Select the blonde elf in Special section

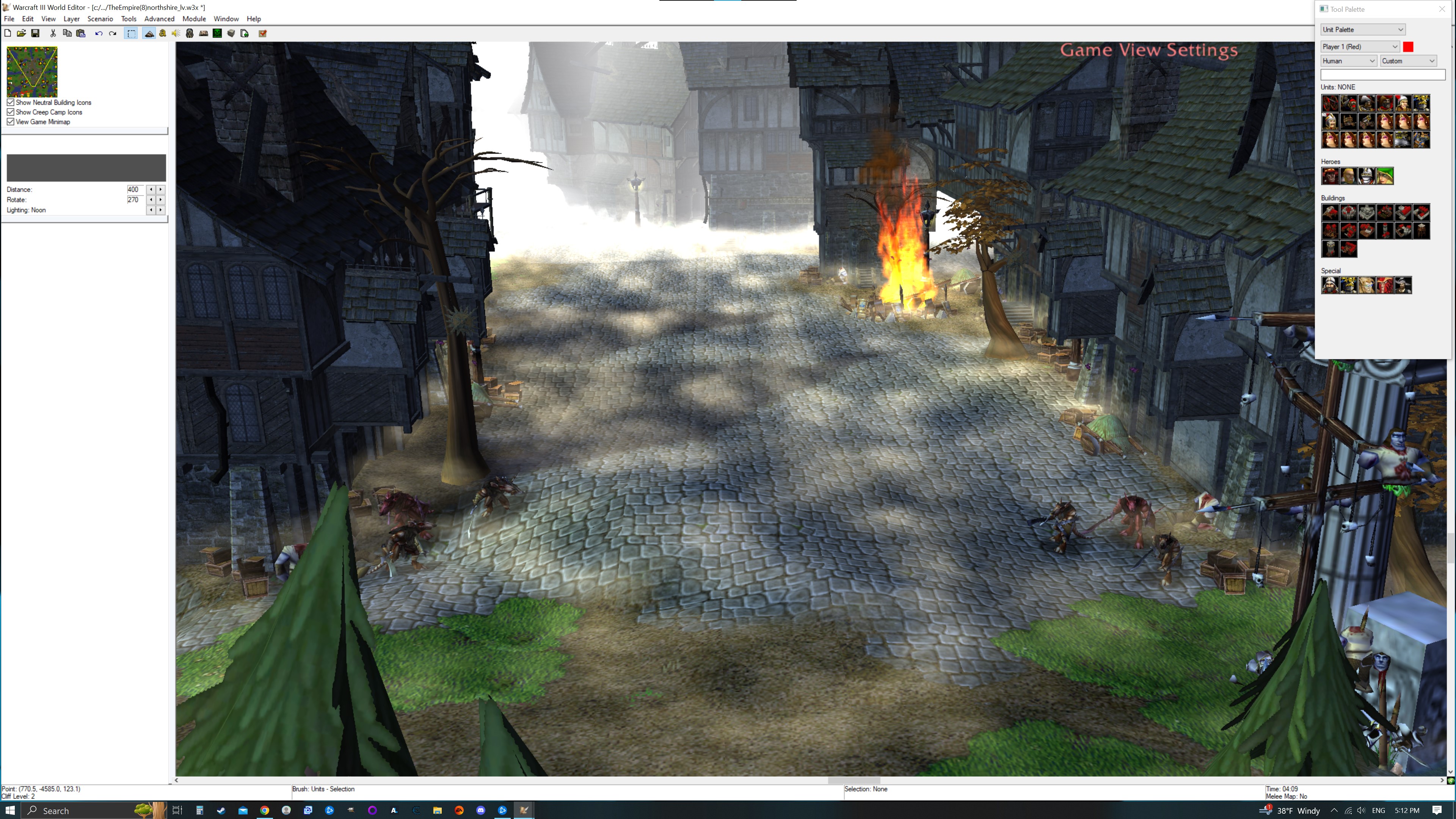click(1367, 285)
